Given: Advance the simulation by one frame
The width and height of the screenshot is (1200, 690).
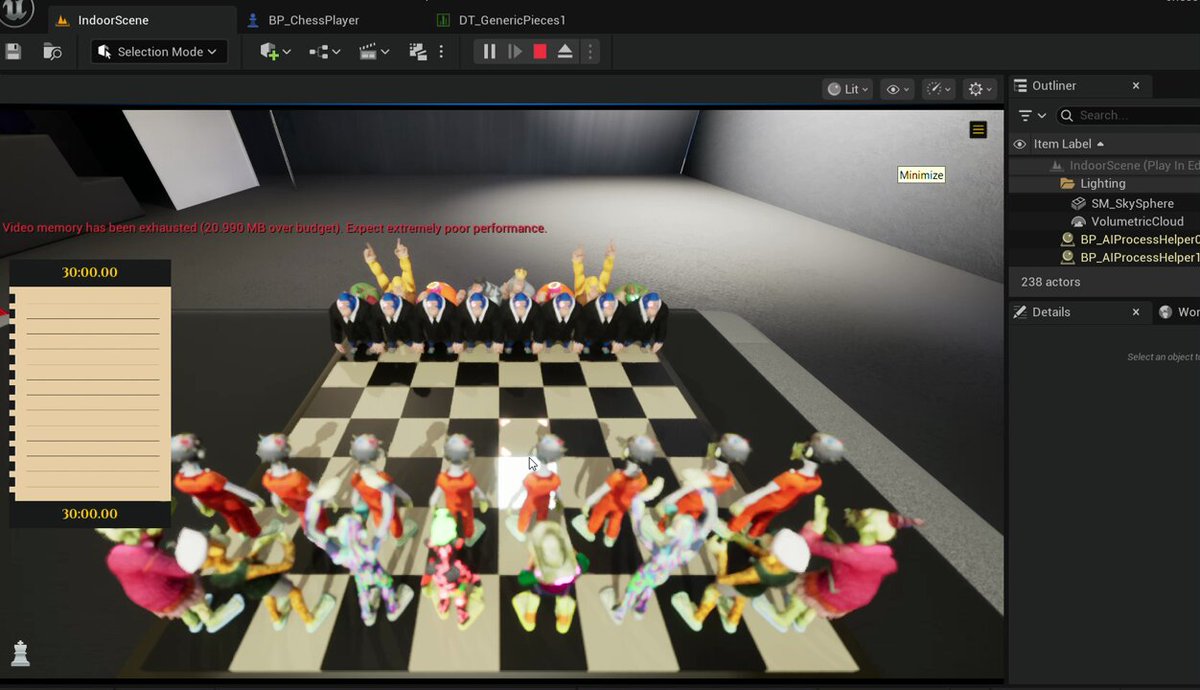Looking at the screenshot, I should (x=515, y=51).
